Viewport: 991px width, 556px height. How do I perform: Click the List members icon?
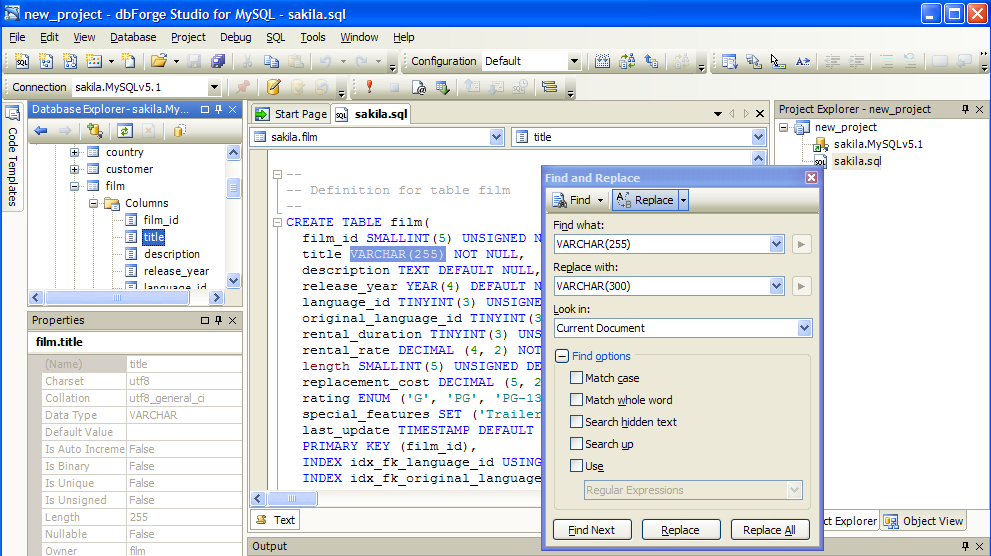tap(729, 61)
